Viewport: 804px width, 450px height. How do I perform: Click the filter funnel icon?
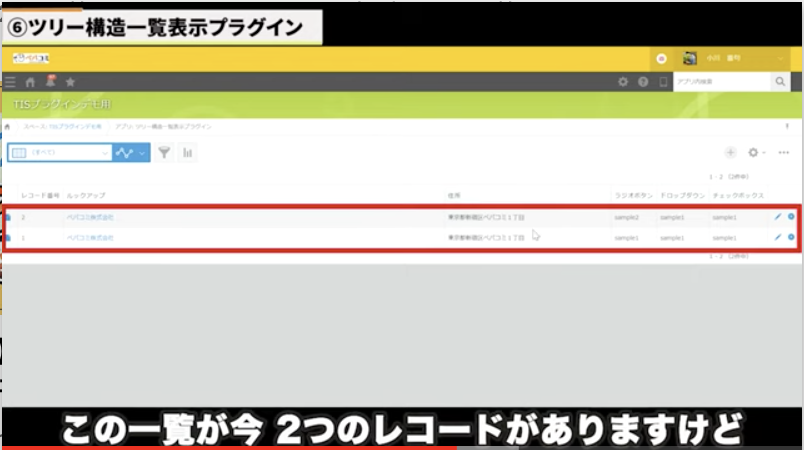164,153
